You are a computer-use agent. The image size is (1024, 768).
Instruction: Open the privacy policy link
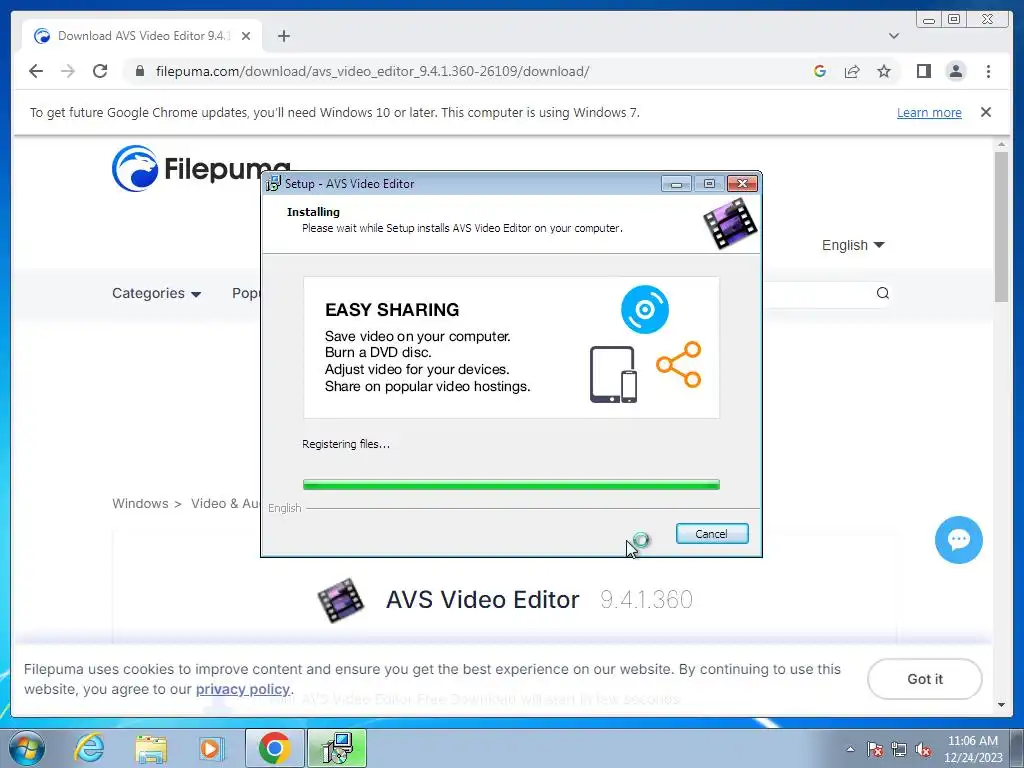point(242,689)
